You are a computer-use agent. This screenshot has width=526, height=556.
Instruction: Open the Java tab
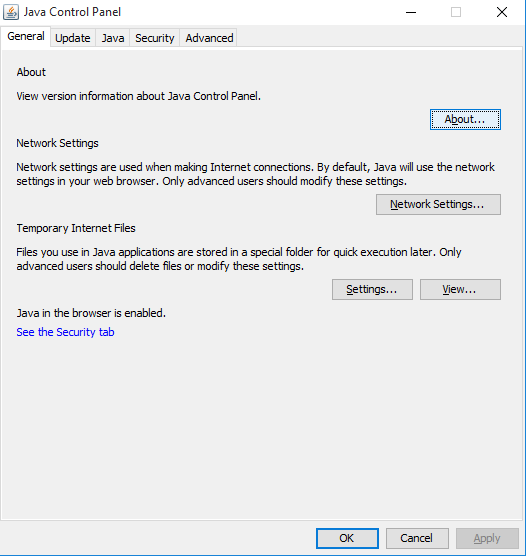113,38
